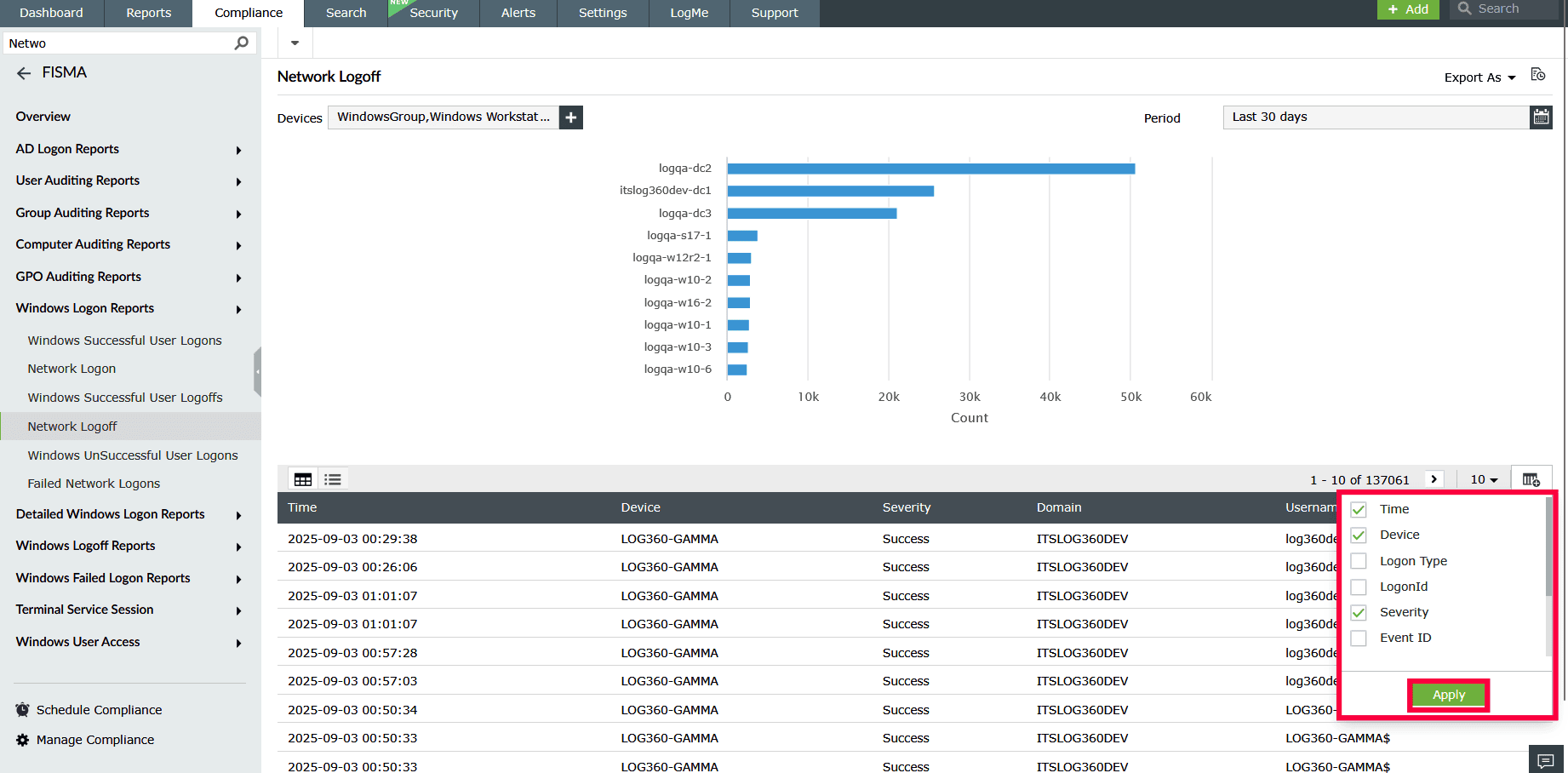1568x773 pixels.
Task: Tick the Event ID column checkbox
Action: pyautogui.click(x=1359, y=638)
